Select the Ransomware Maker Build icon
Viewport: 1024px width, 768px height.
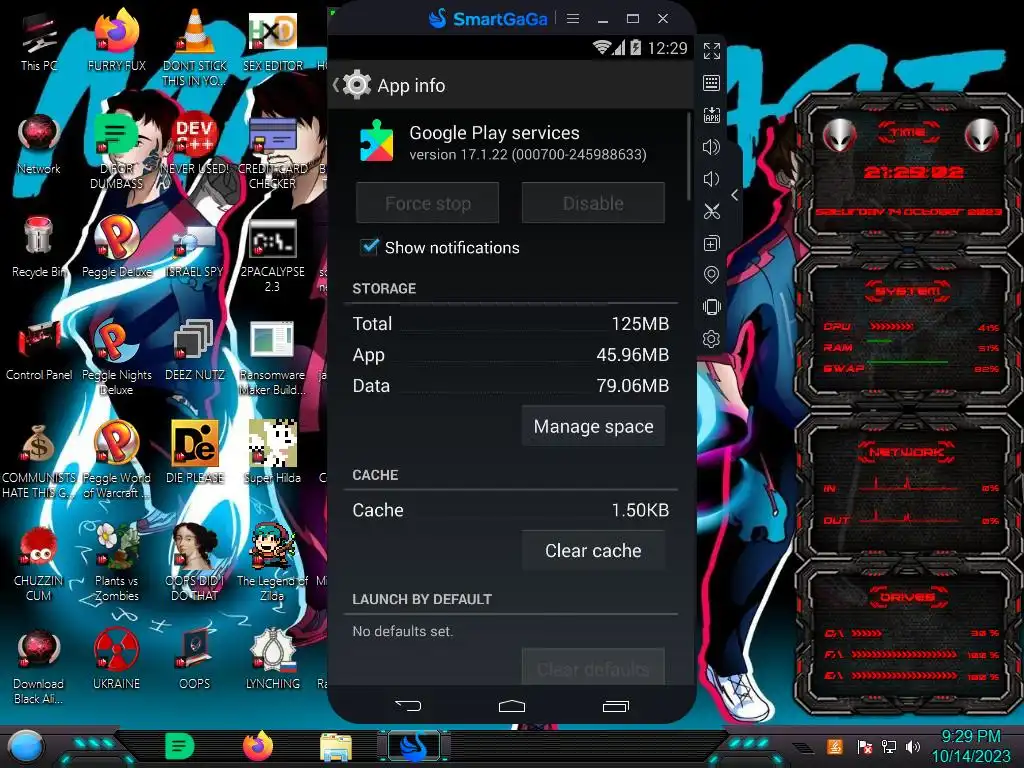(272, 358)
